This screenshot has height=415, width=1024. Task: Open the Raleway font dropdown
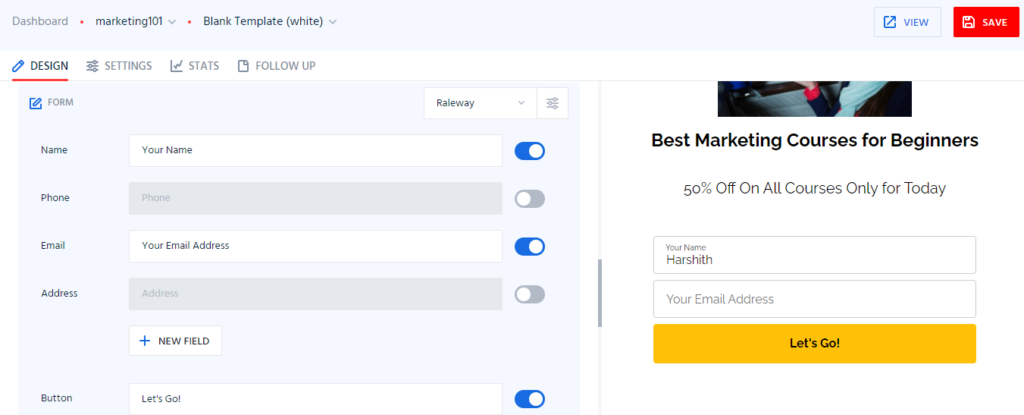[x=480, y=103]
